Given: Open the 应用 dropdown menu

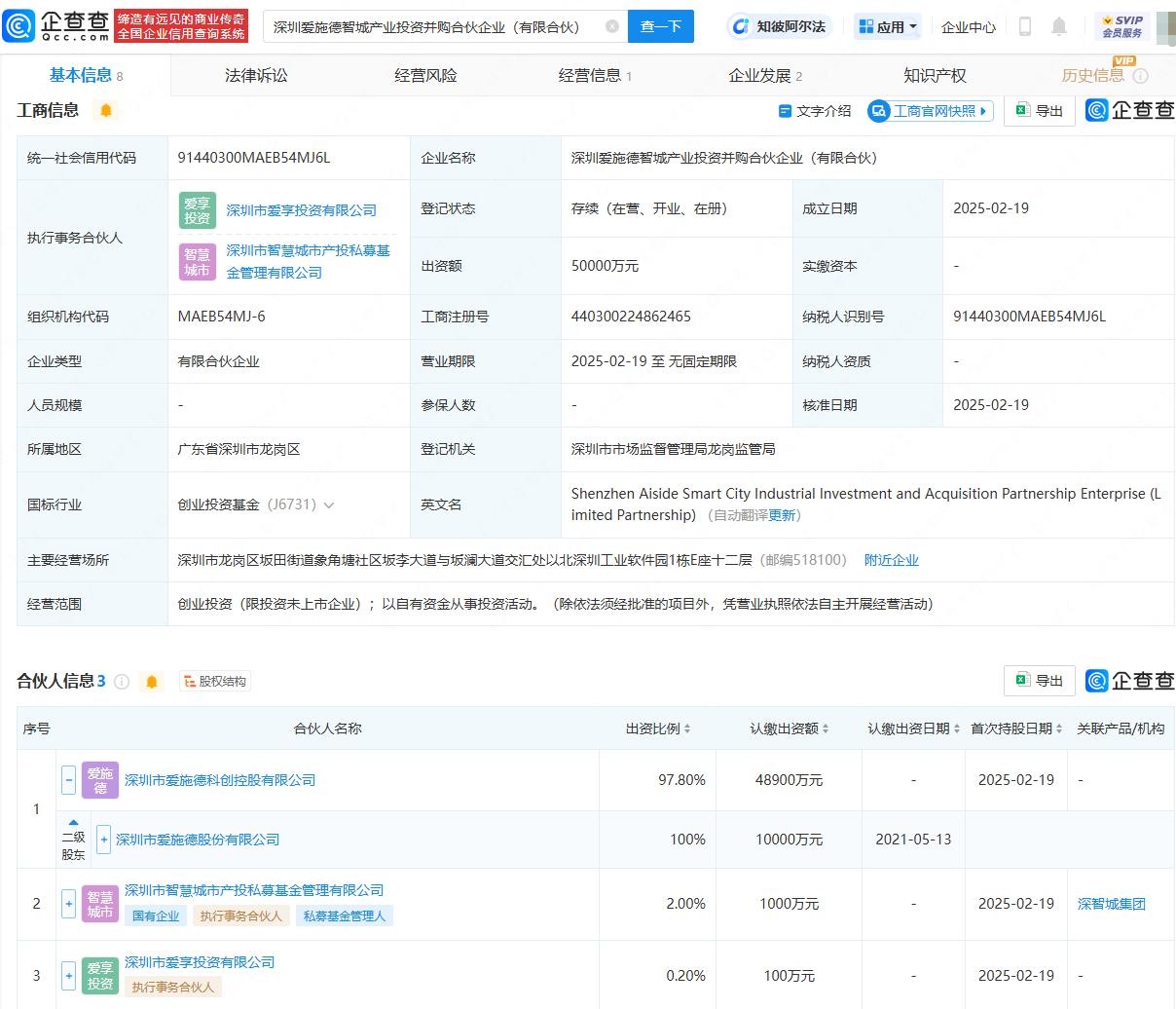Looking at the screenshot, I should pyautogui.click(x=888, y=26).
